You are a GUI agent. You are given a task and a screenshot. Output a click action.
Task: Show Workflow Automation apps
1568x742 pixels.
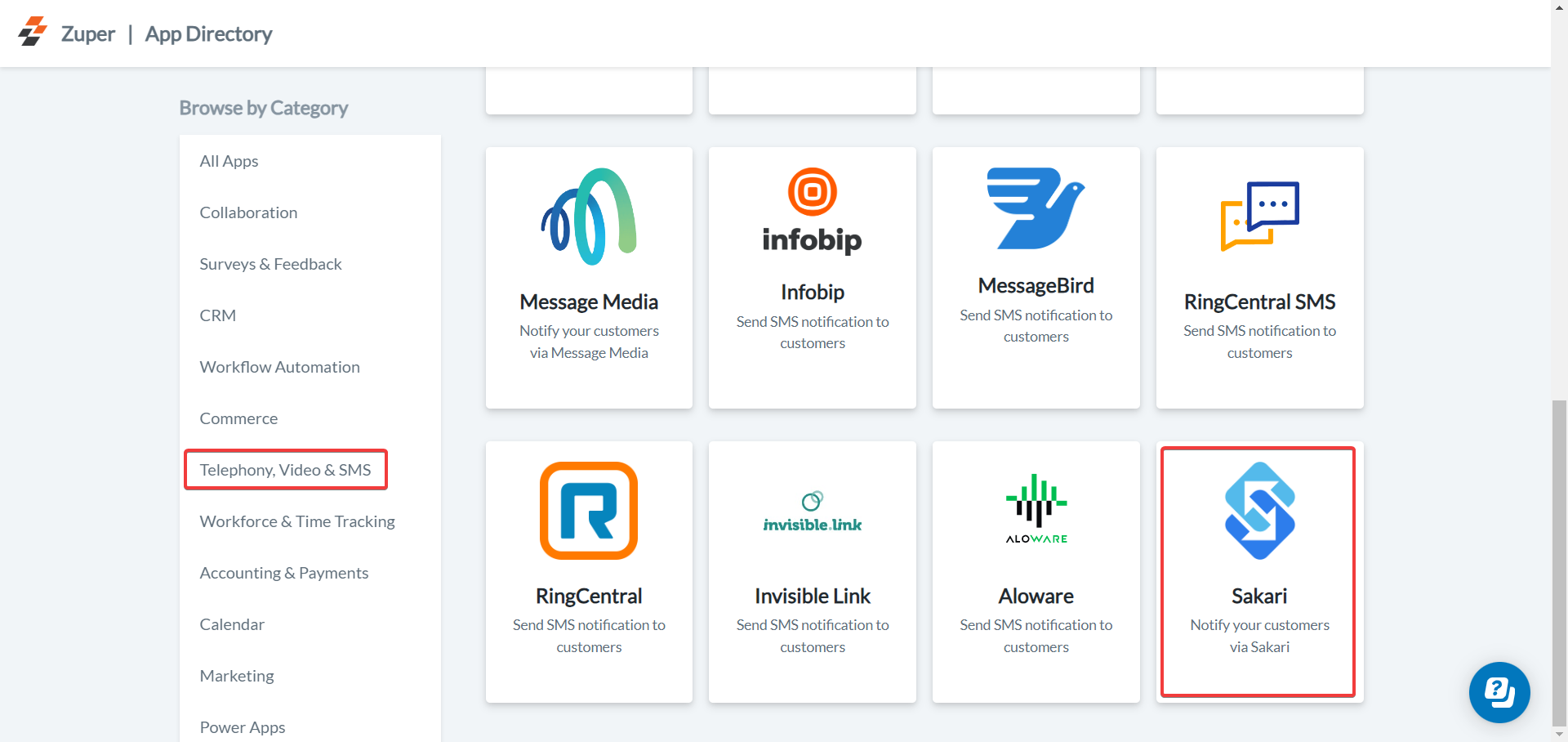coord(279,367)
